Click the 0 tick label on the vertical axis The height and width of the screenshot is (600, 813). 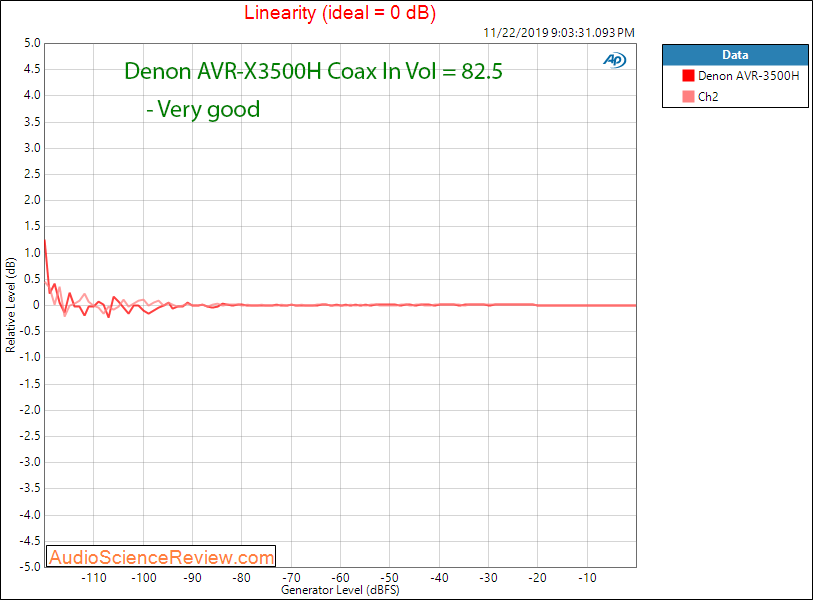click(x=36, y=305)
